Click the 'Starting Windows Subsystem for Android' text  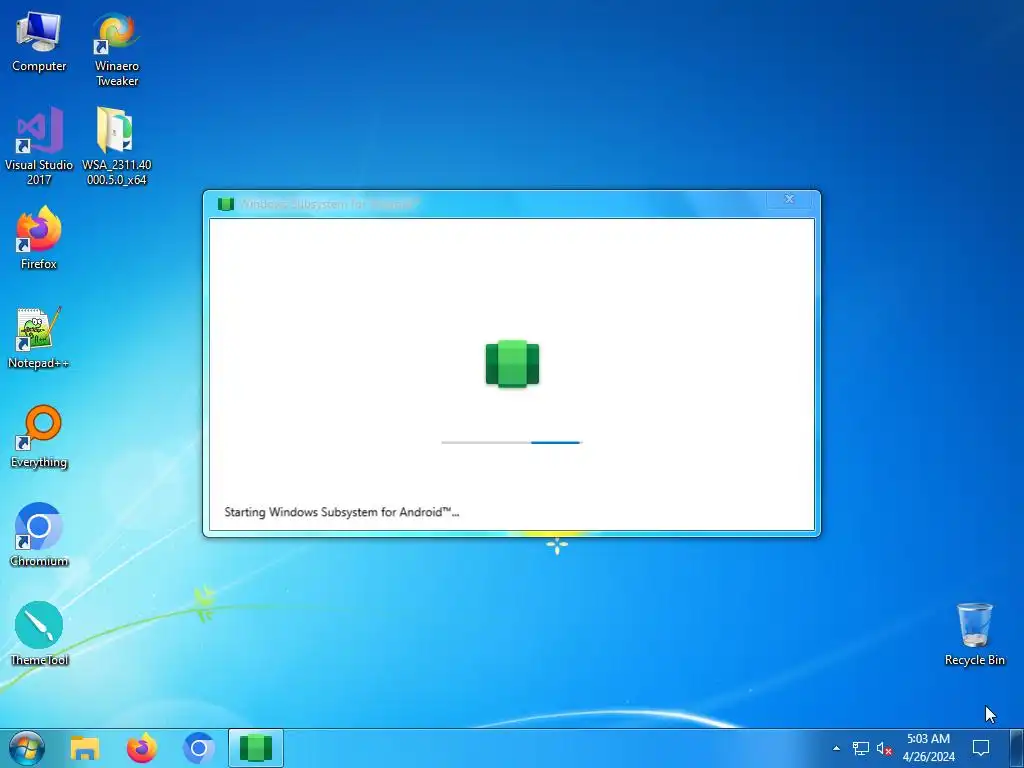tap(342, 512)
